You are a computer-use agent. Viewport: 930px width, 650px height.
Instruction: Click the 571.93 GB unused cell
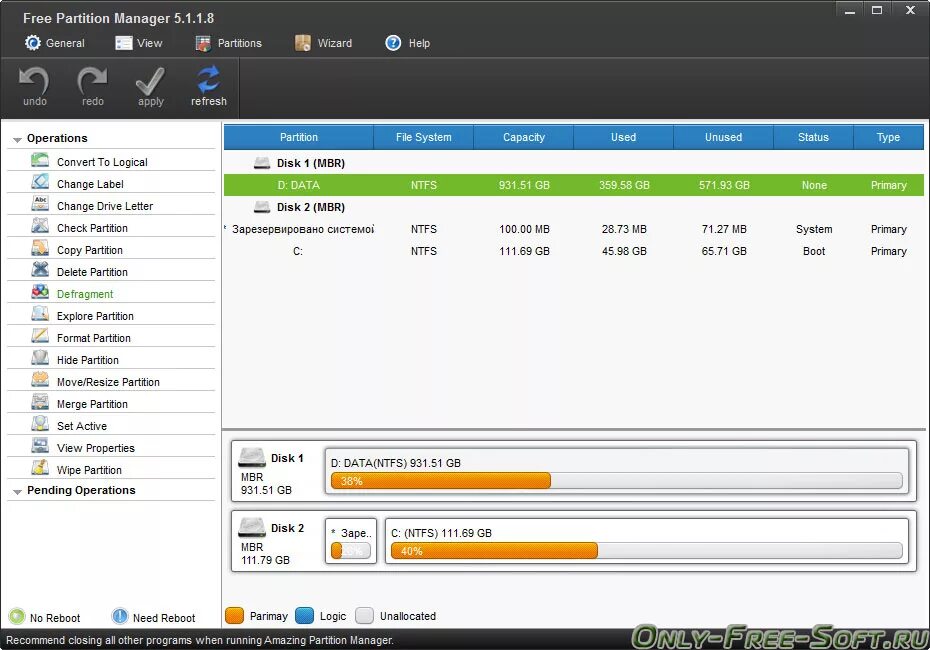click(724, 185)
